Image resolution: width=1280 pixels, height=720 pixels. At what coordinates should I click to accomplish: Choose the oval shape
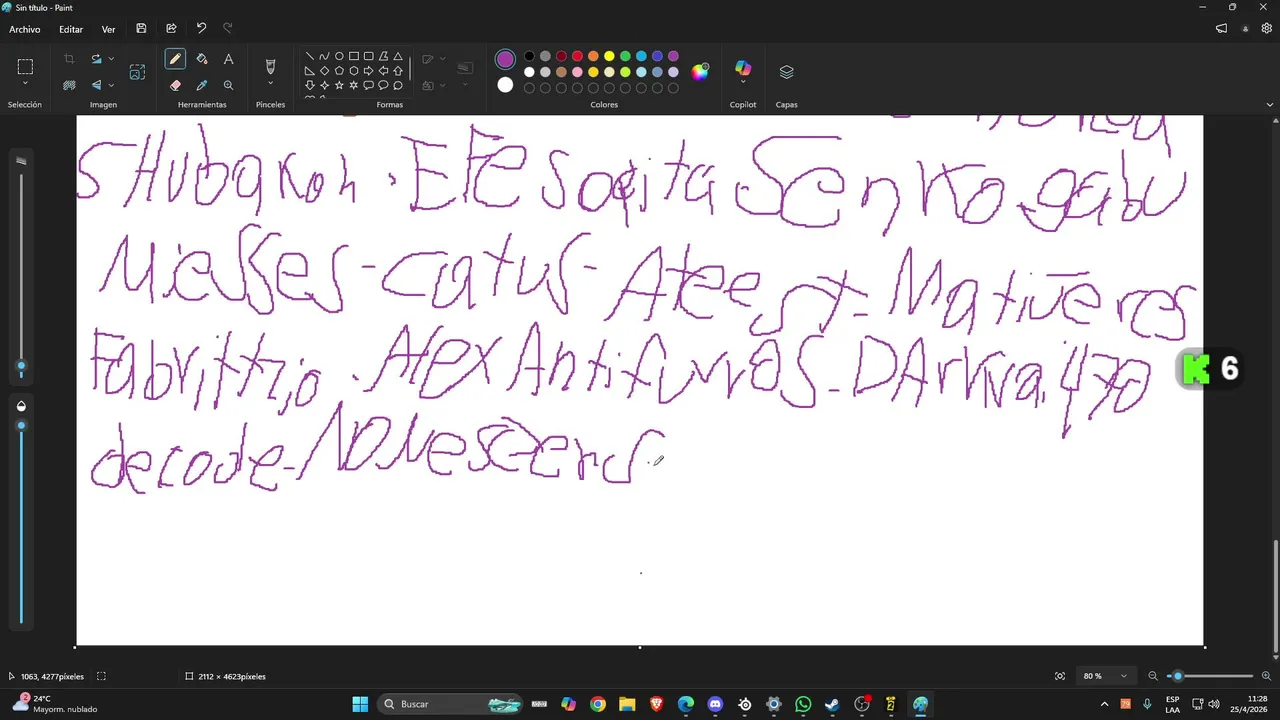(x=339, y=56)
